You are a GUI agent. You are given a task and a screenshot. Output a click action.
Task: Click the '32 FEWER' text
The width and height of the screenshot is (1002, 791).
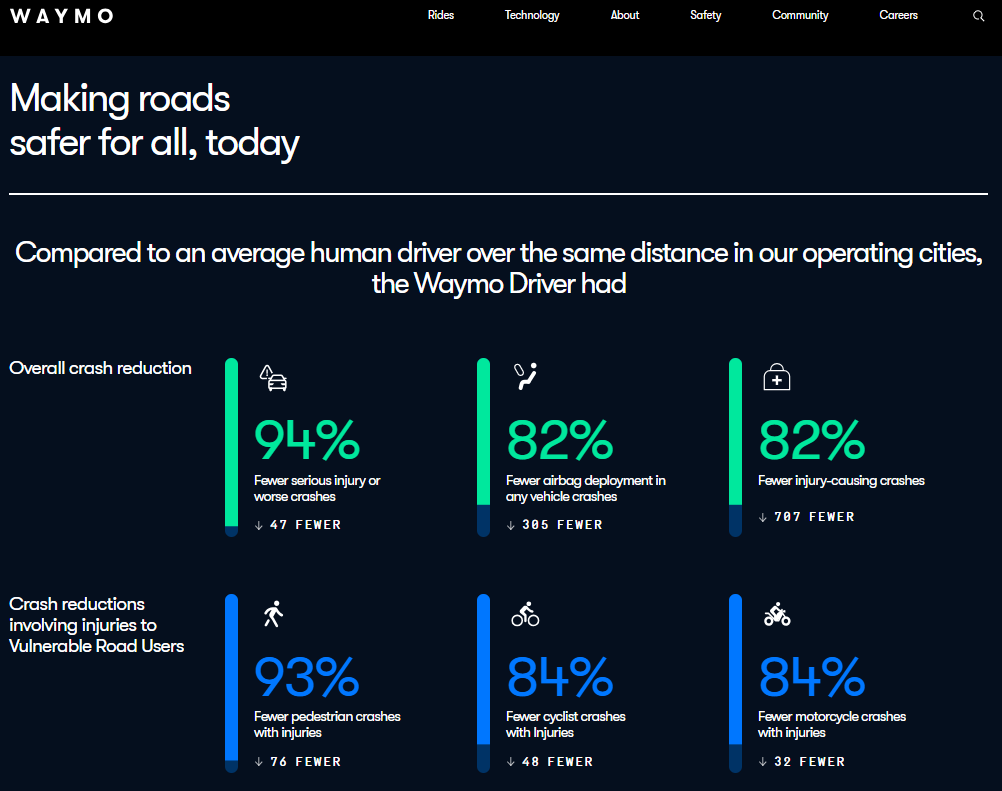pyautogui.click(x=810, y=762)
